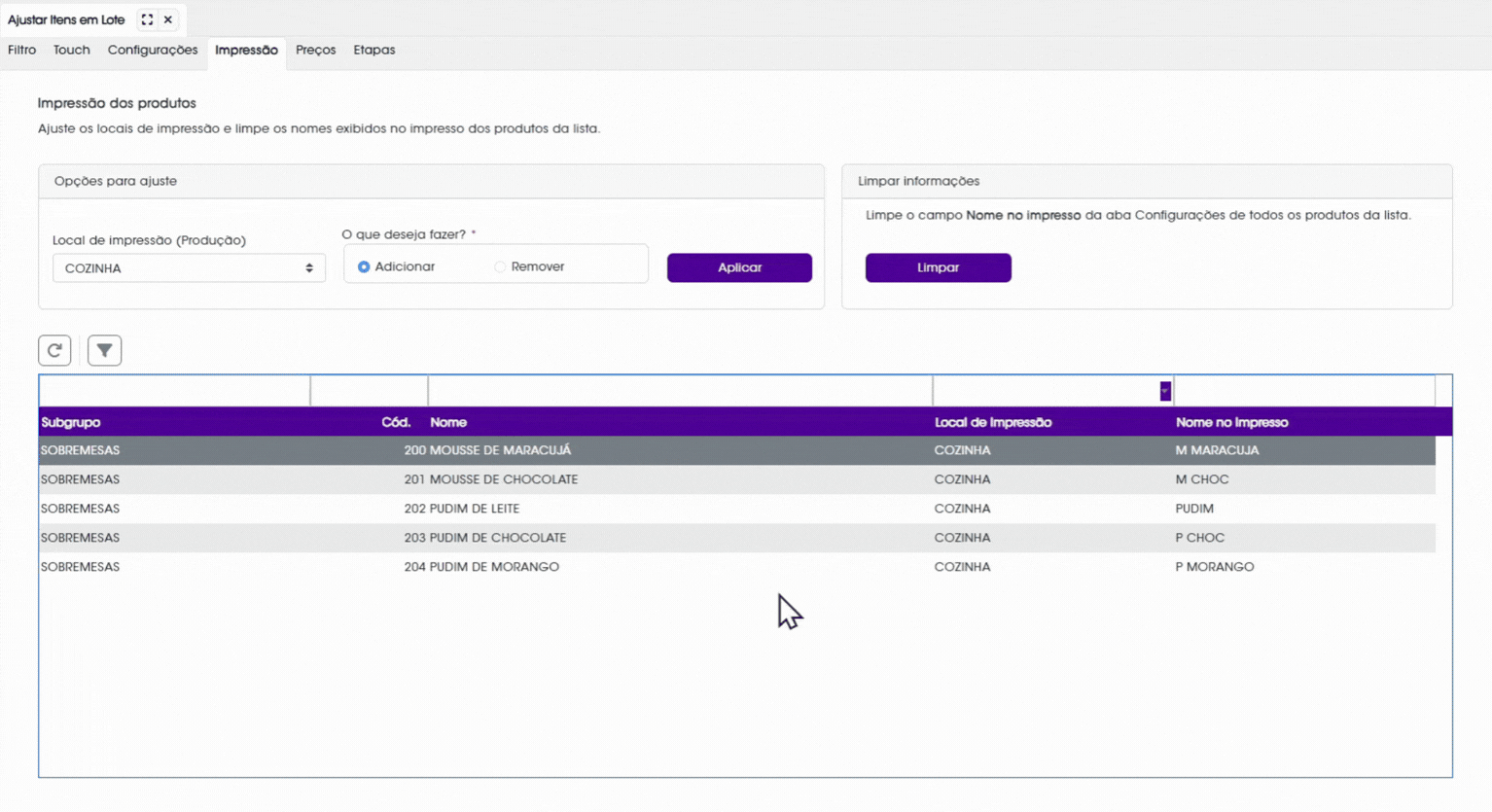Image resolution: width=1492 pixels, height=812 pixels.
Task: Click the Nome column header
Action: (448, 422)
